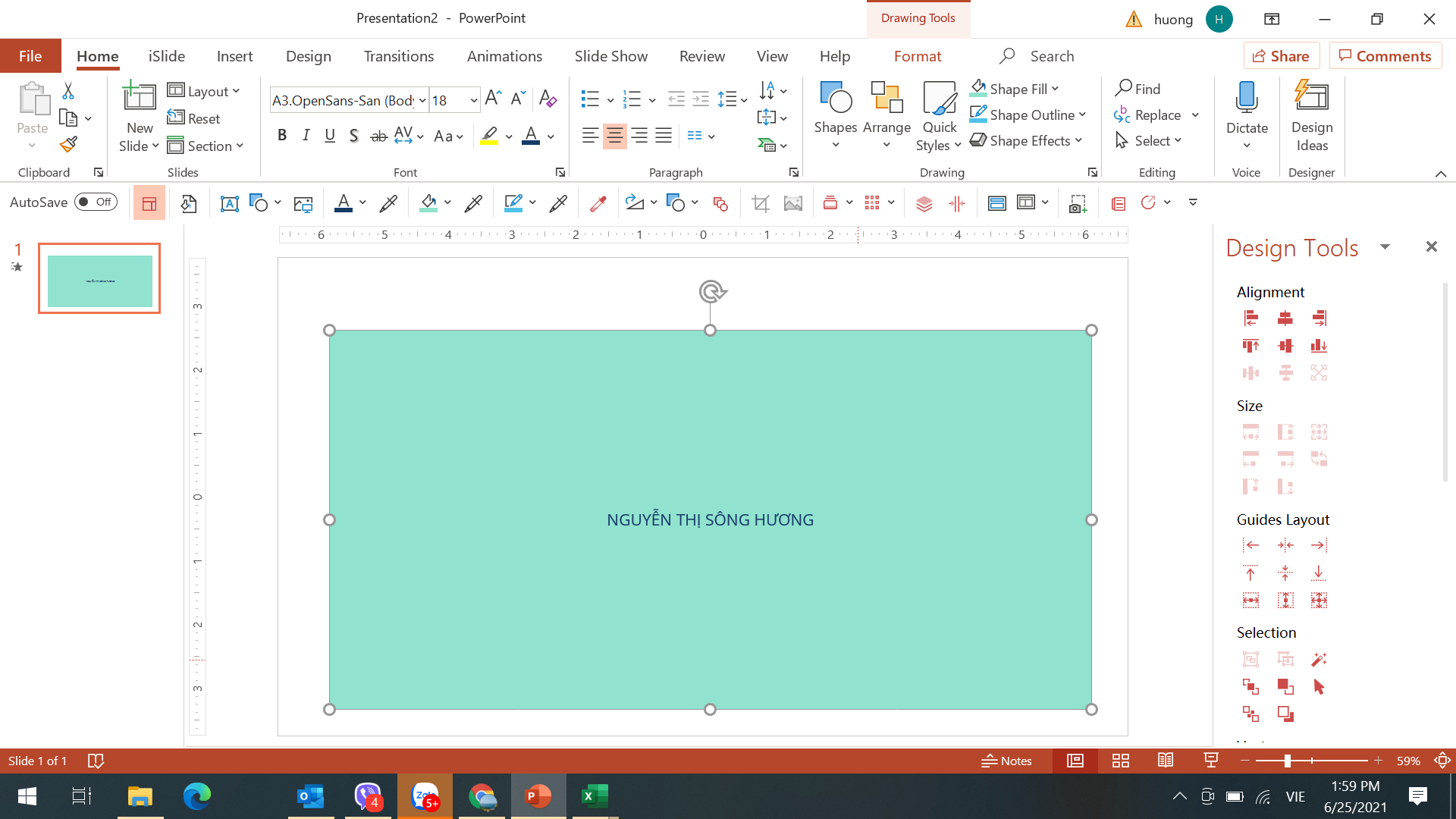The height and width of the screenshot is (819, 1456).
Task: Click Align Top in Design Tools Alignment
Action: [x=1251, y=346]
